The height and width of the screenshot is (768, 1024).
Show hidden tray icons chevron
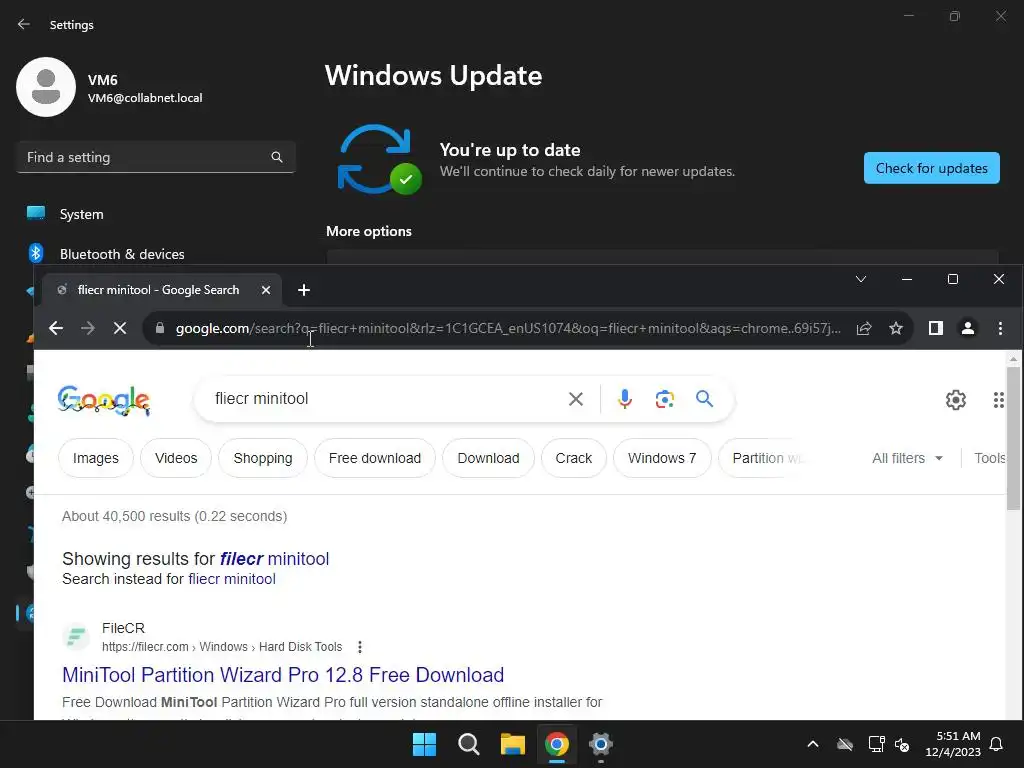tap(813, 744)
